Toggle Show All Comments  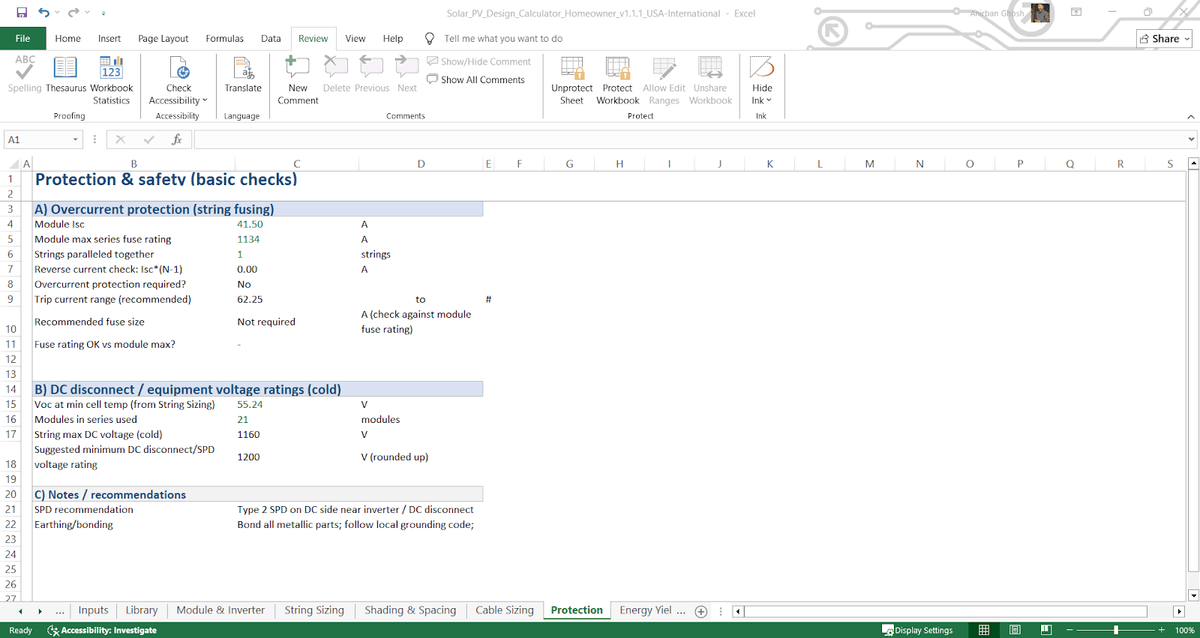click(475, 80)
